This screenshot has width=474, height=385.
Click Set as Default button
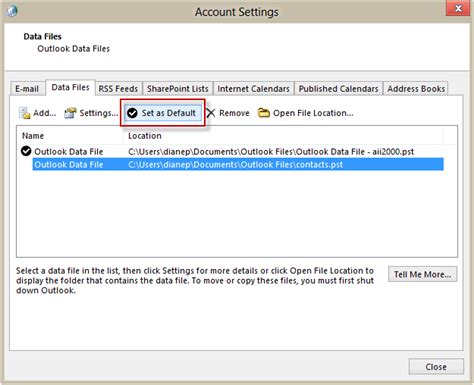tap(163, 113)
